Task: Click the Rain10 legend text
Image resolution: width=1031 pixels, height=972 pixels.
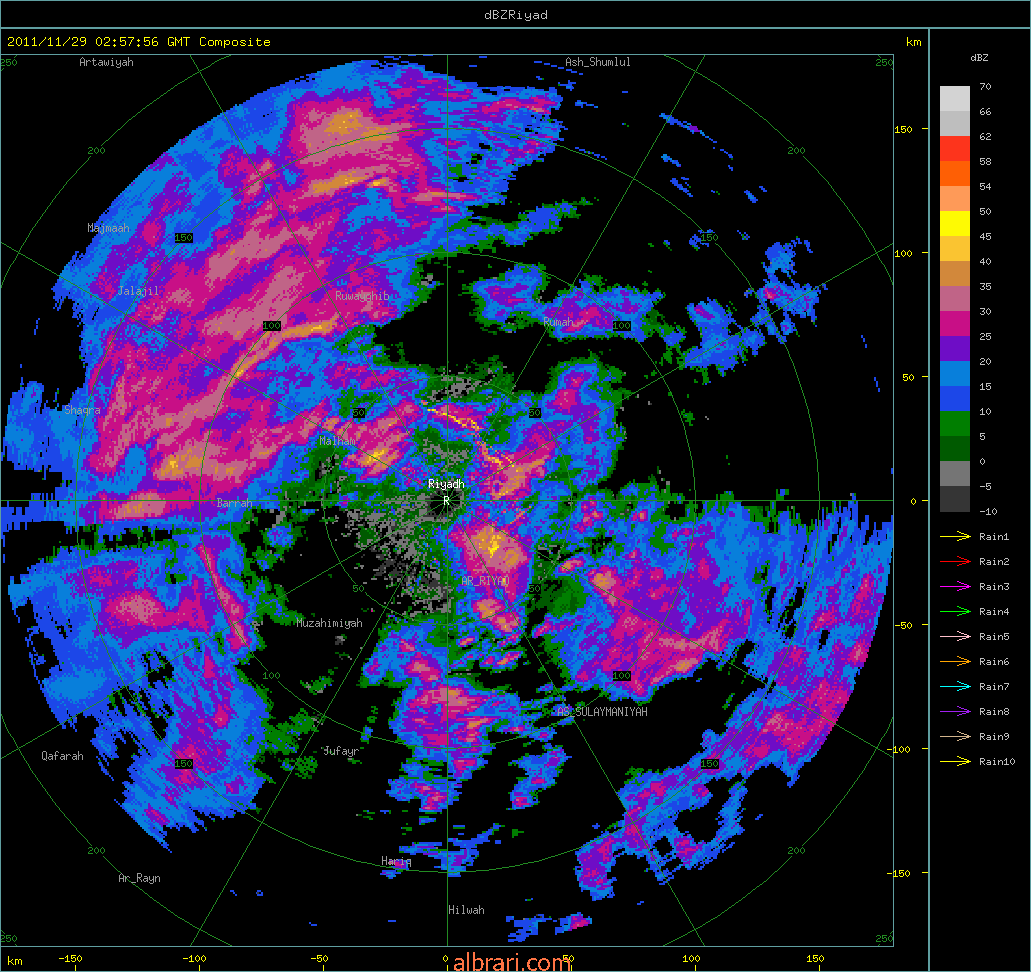Action: (997, 762)
